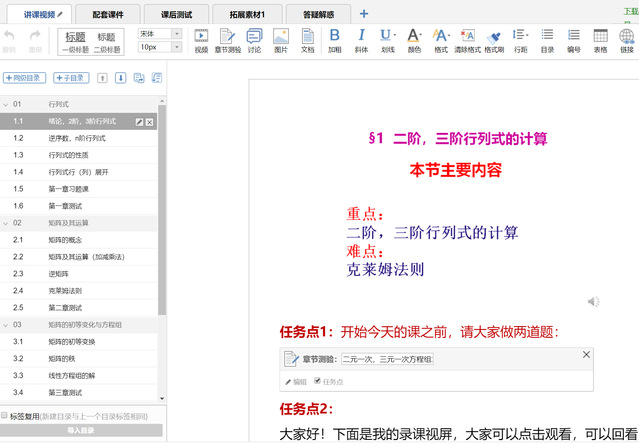Insert a document with the 文档 icon

point(308,36)
